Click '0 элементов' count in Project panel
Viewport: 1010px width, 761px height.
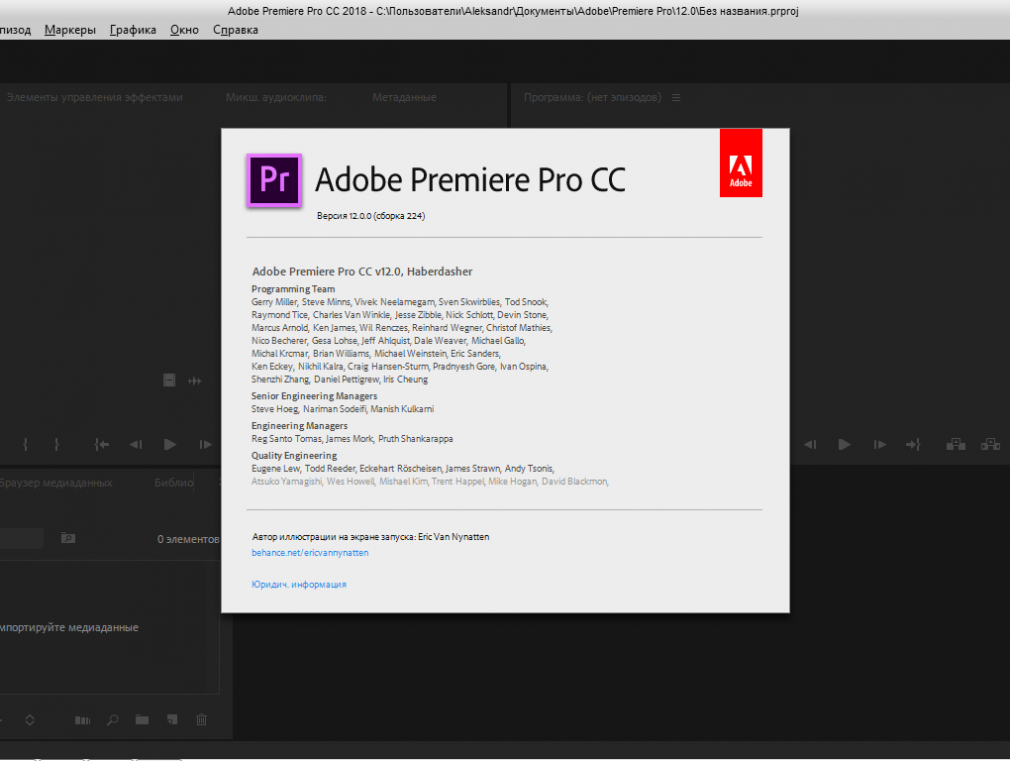[x=188, y=539]
